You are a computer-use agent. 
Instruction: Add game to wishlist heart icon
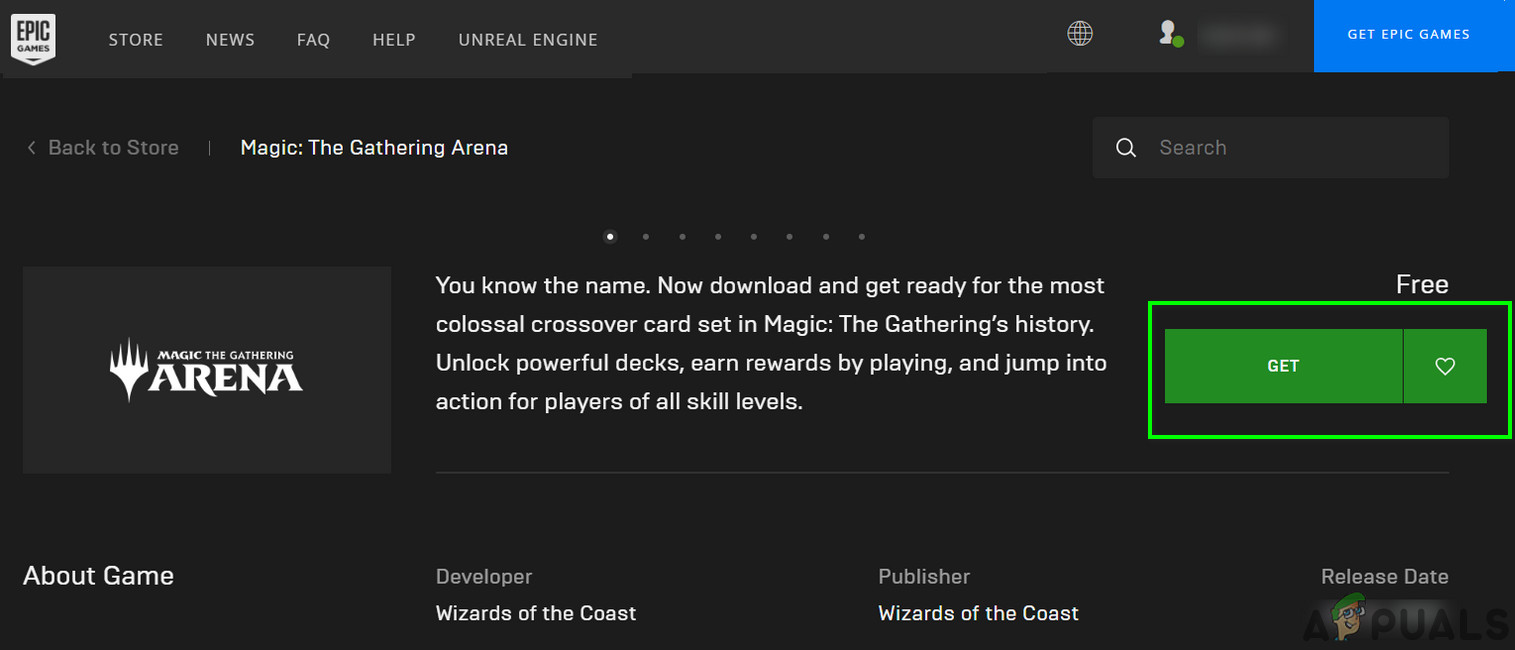click(x=1444, y=367)
